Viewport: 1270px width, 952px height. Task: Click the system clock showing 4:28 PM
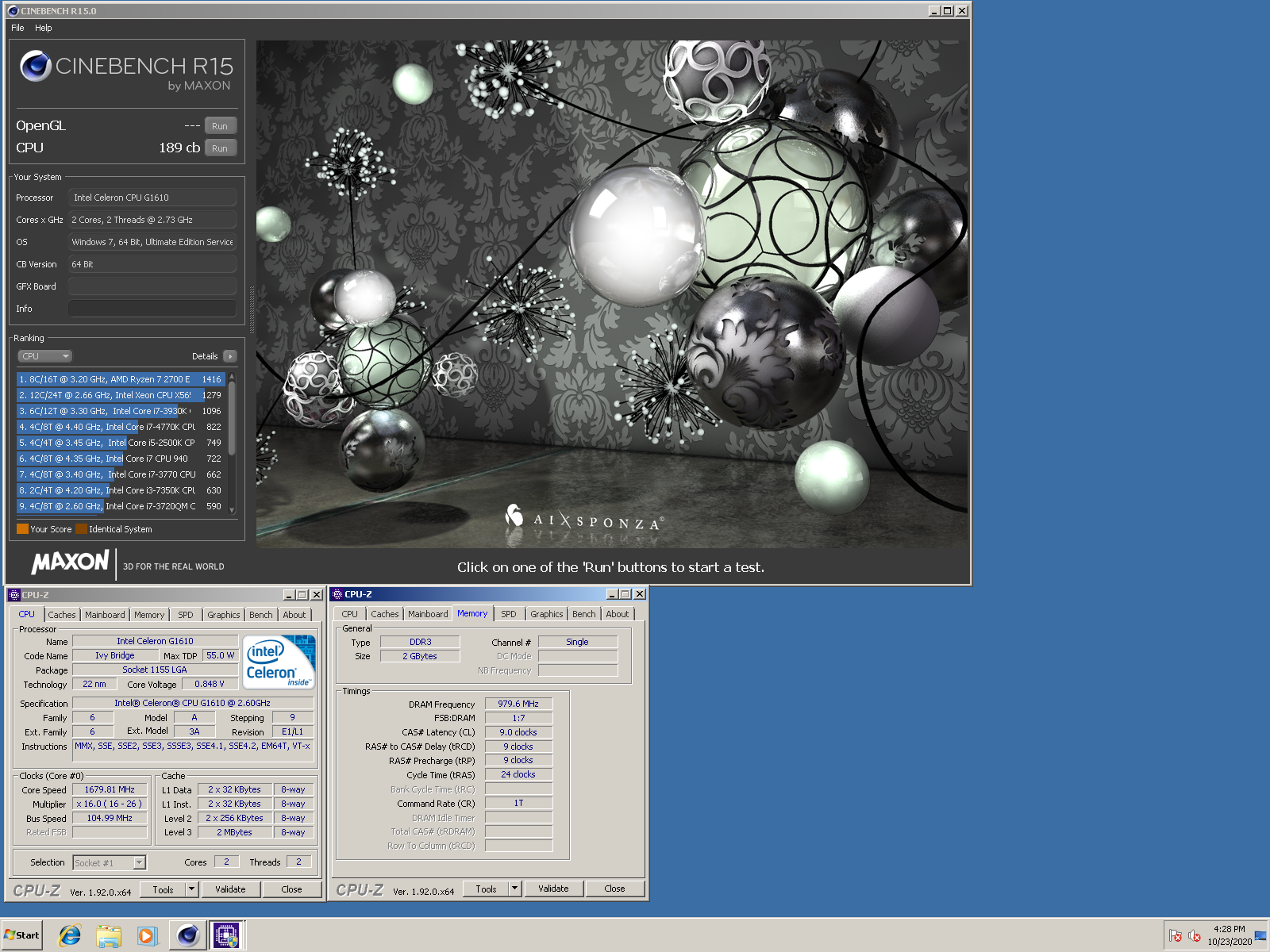pyautogui.click(x=1229, y=929)
